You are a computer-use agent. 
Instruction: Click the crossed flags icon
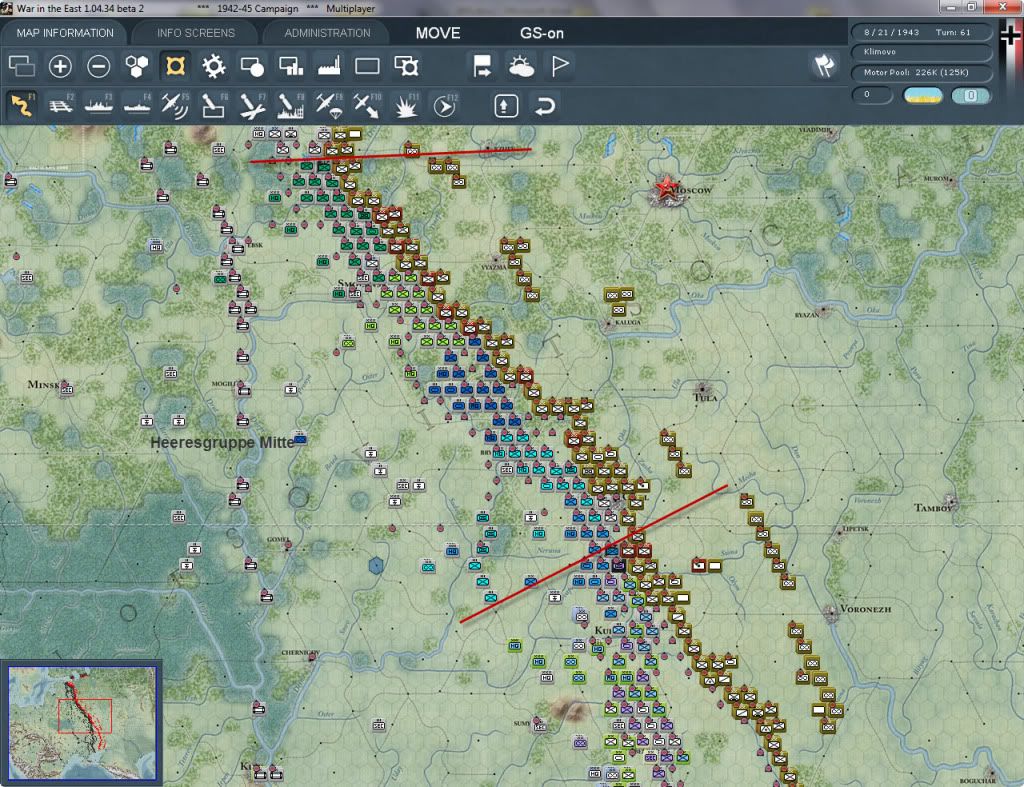824,65
